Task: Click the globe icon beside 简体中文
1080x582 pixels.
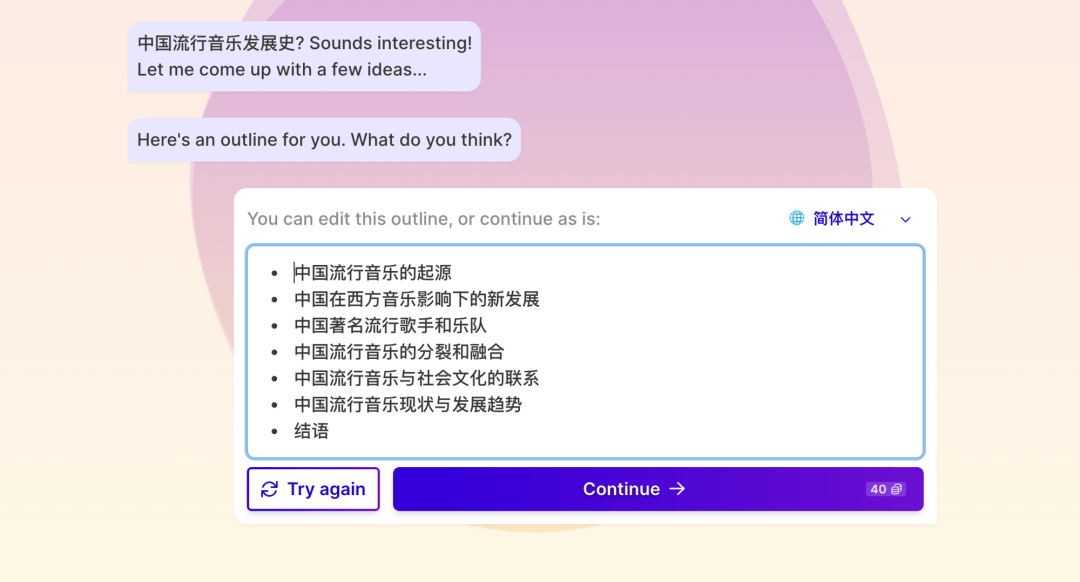Action: point(797,219)
